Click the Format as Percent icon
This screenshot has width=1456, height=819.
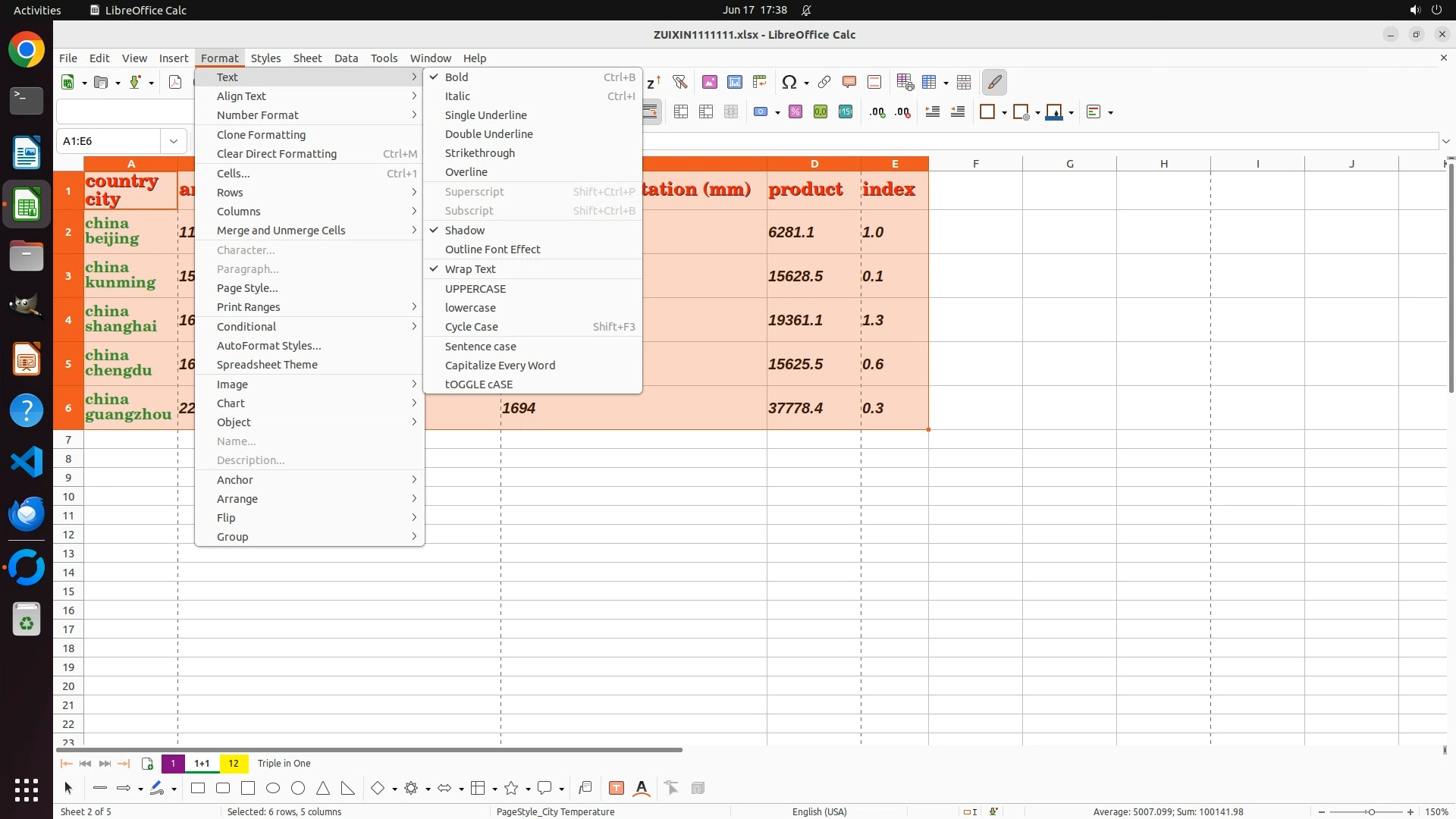point(795,112)
